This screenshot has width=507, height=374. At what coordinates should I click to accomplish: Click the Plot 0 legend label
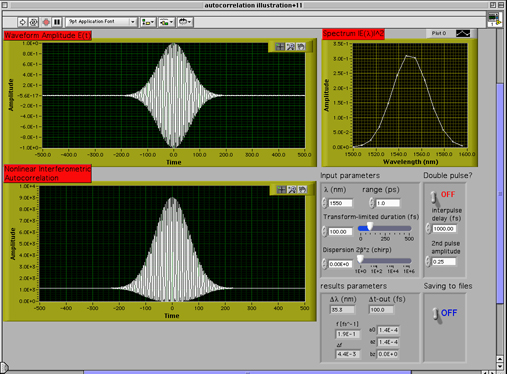439,33
